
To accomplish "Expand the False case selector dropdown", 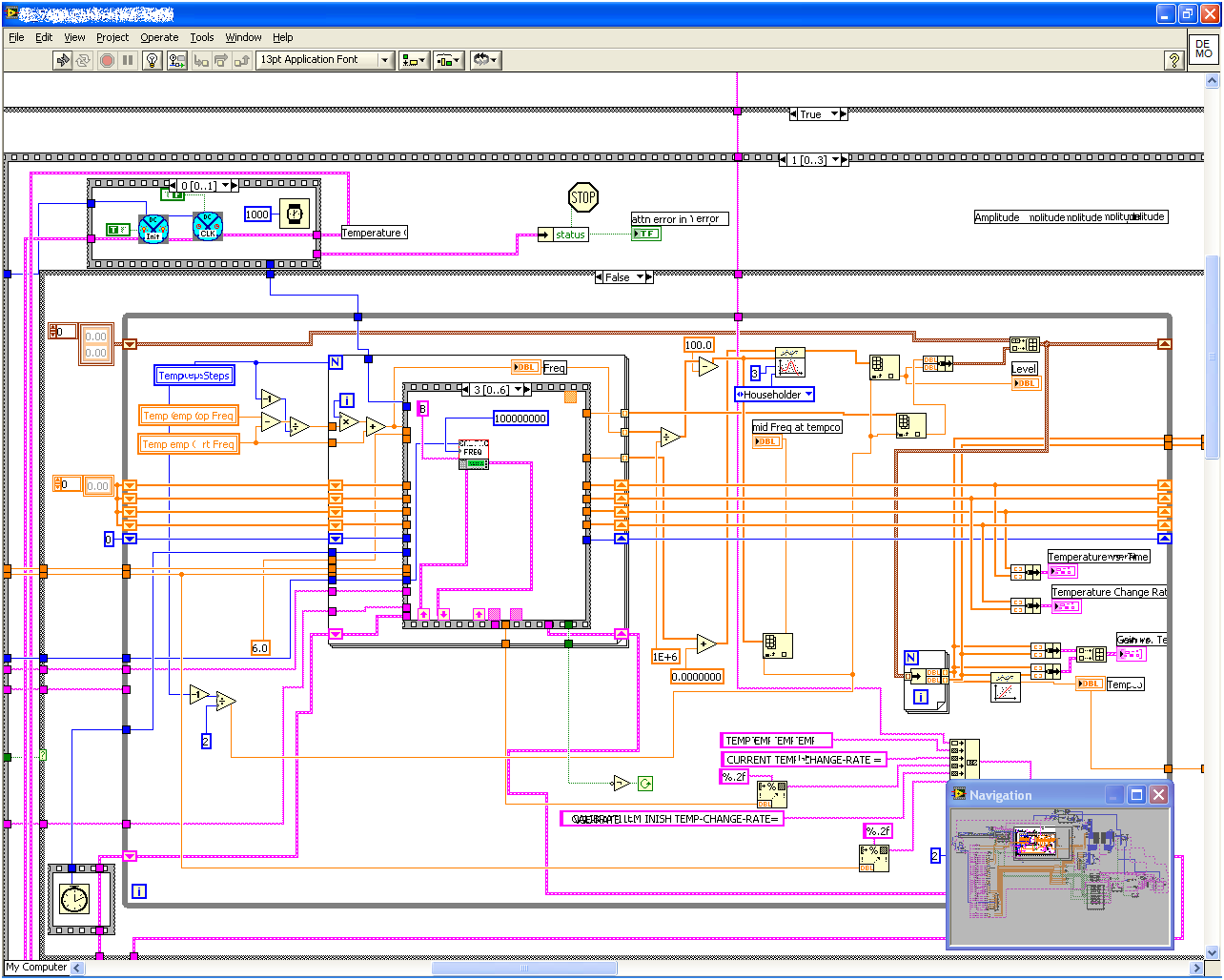I will click(643, 277).
